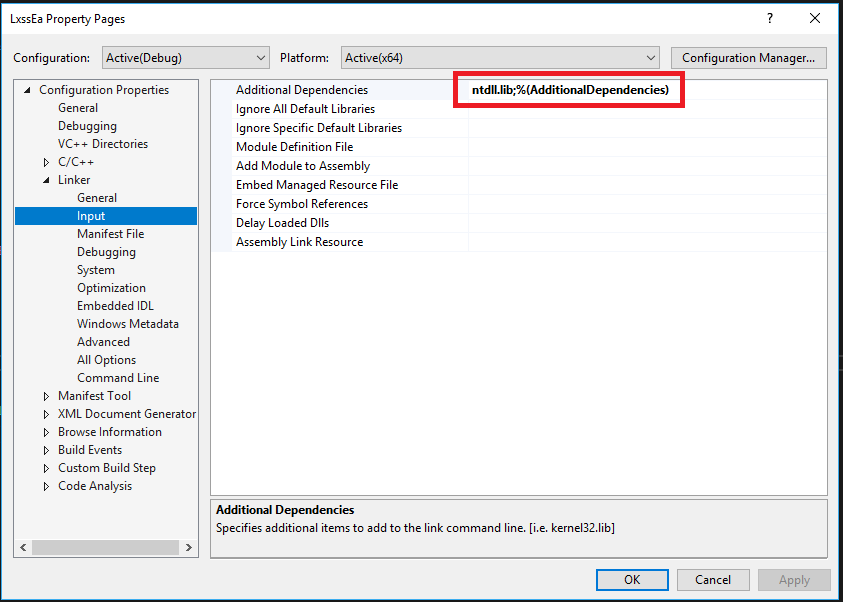Collapse the Configuration Properties node

(25, 89)
